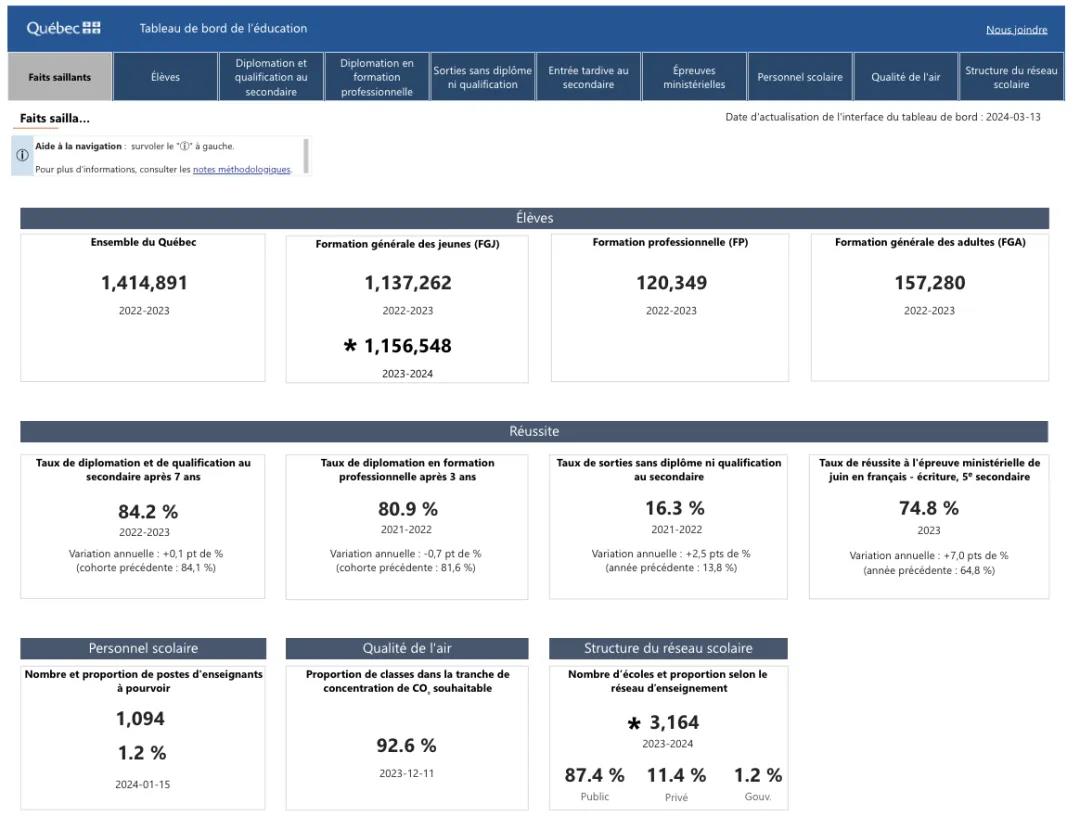The width and height of the screenshot is (1080, 829).
Task: Click the FGJ value 1,137,262
Action: pyautogui.click(x=408, y=283)
